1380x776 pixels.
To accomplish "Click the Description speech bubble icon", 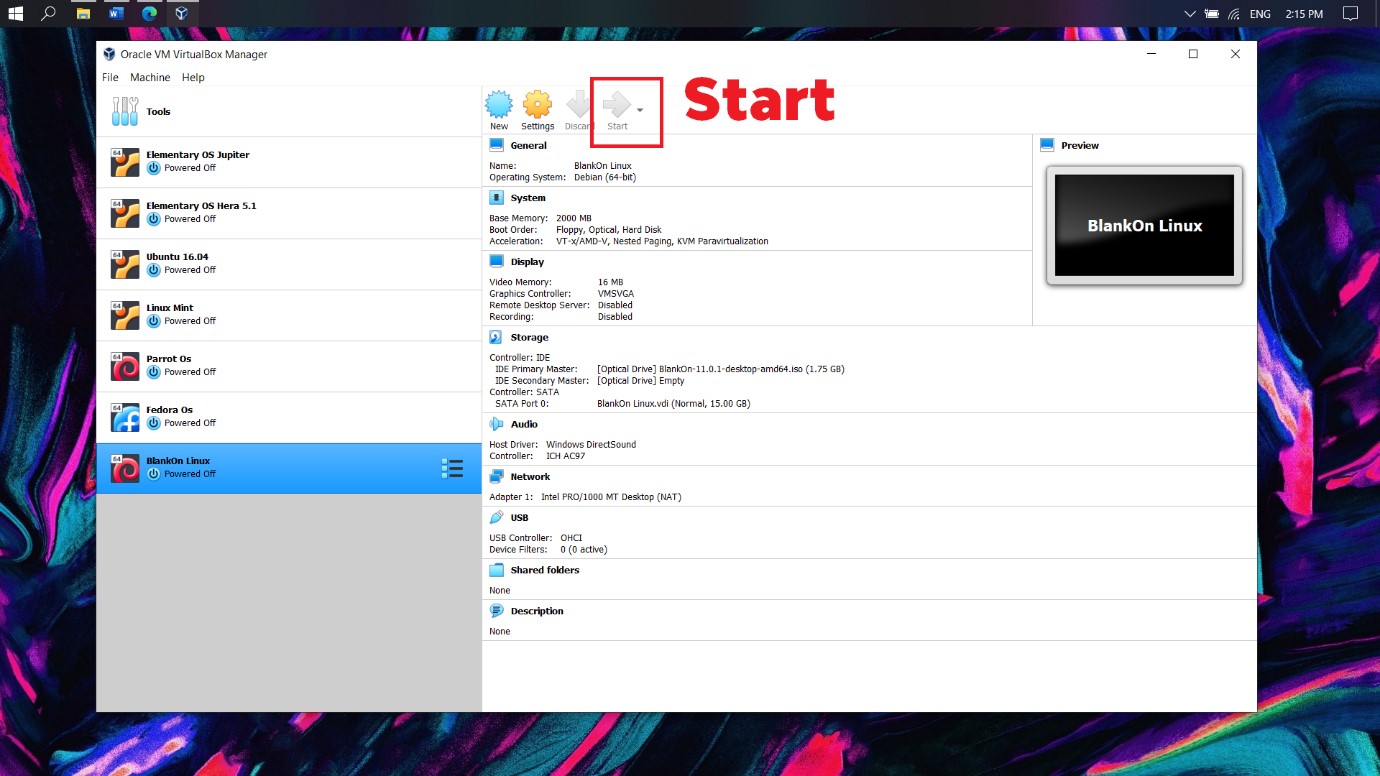I will point(496,611).
